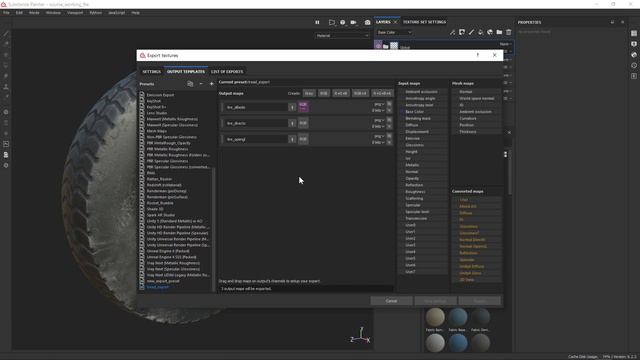Switch to the SETTINGS tab
This screenshot has height=360, width=640.
click(x=151, y=71)
